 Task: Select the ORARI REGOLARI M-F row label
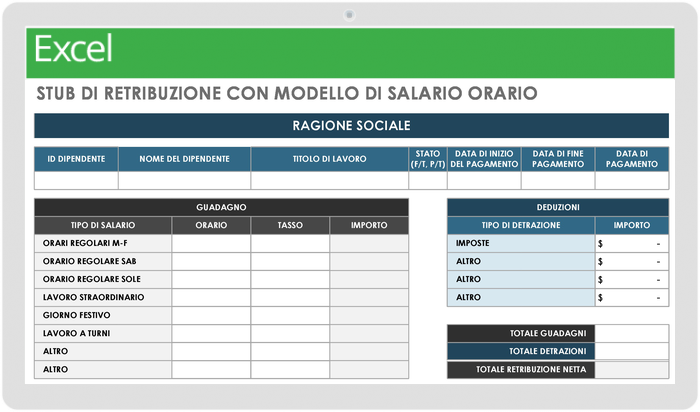(x=103, y=243)
